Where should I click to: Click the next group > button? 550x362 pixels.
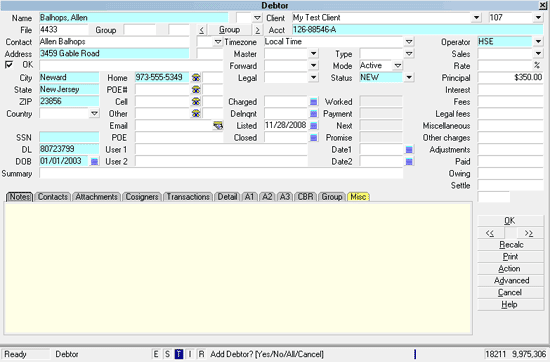257,30
